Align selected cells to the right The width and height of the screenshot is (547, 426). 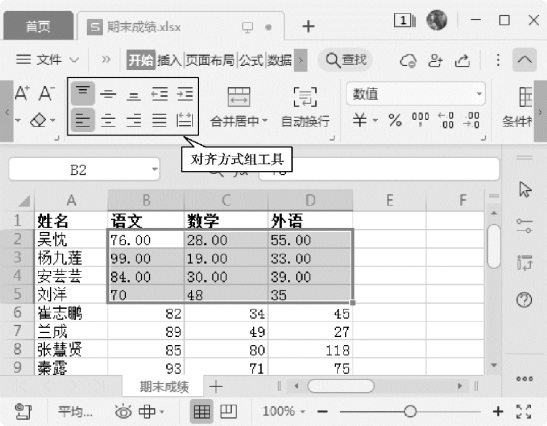click(134, 121)
